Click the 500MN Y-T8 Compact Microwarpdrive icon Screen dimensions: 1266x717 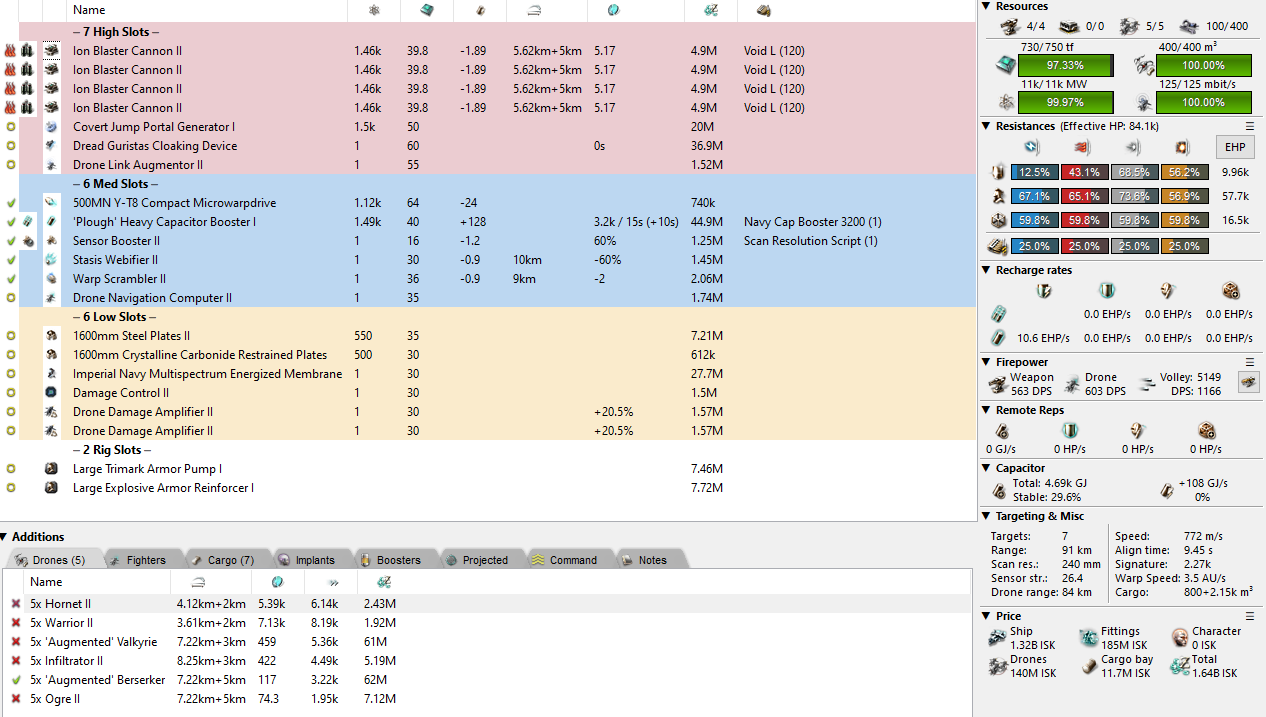(51, 203)
